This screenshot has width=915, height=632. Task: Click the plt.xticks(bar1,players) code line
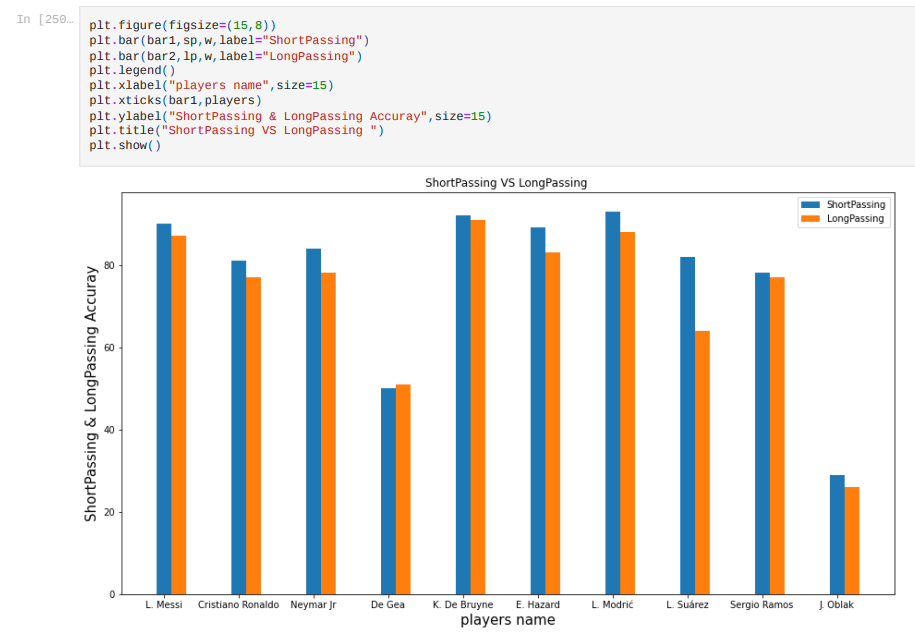[174, 101]
